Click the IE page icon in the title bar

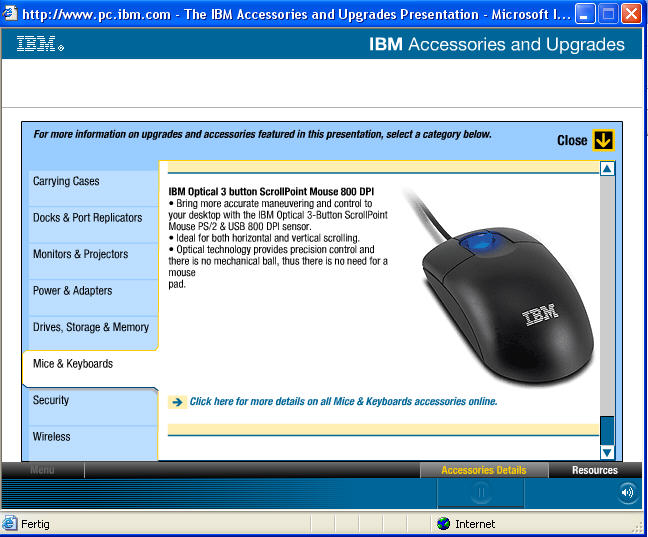tap(10, 13)
